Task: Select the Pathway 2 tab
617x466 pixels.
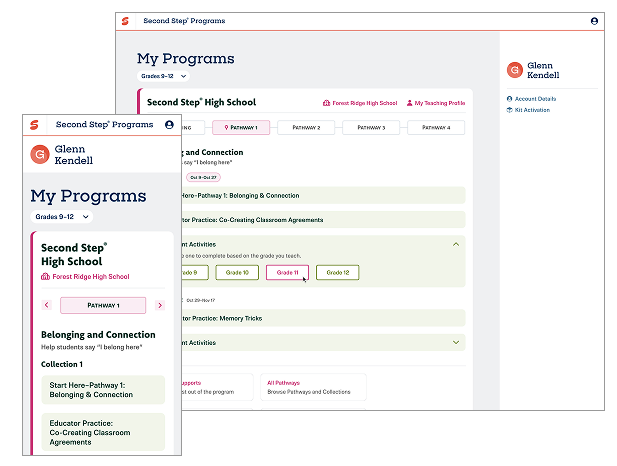Action: pyautogui.click(x=306, y=128)
